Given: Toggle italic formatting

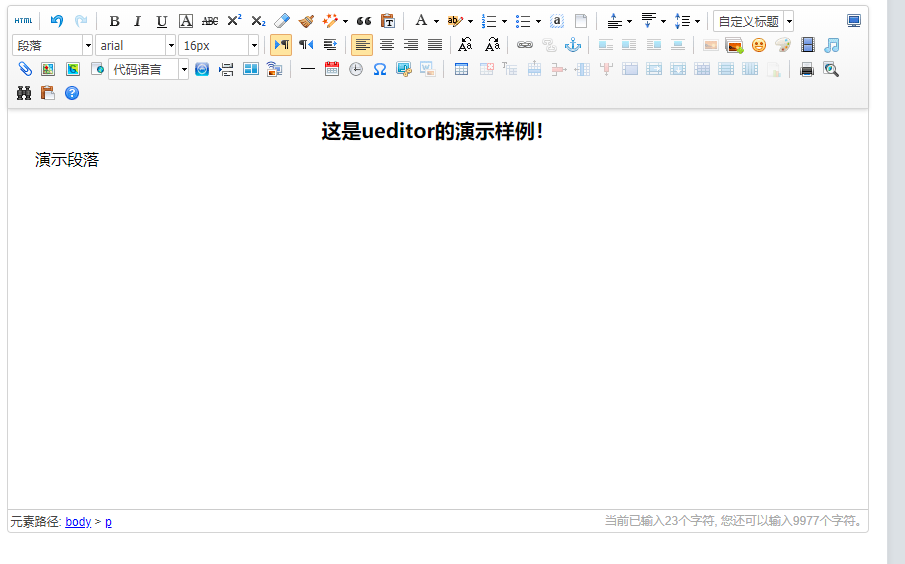Looking at the screenshot, I should pyautogui.click(x=137, y=21).
